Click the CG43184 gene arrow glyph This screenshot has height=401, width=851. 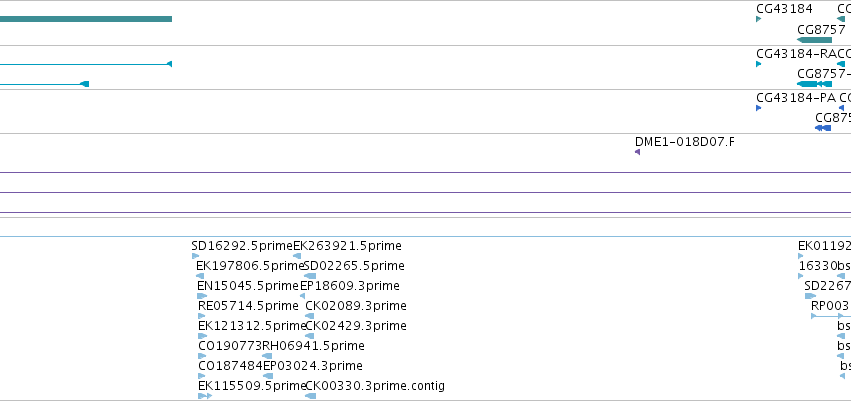[758, 19]
